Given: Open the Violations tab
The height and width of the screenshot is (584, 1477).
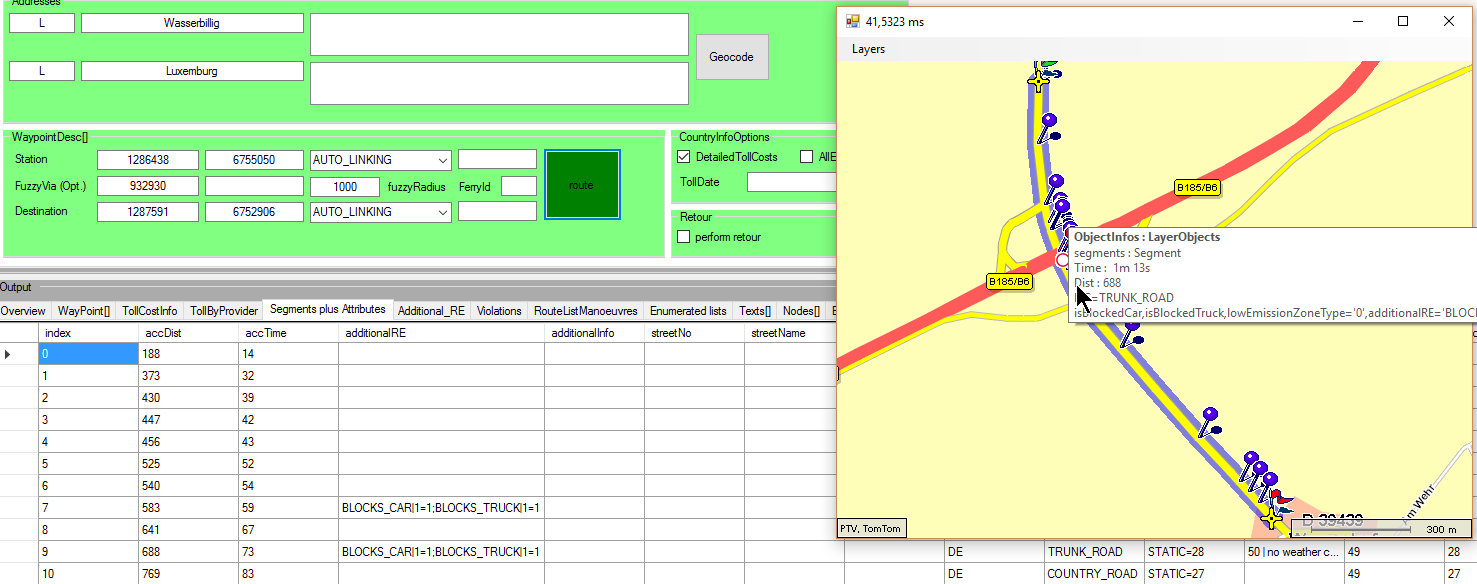Looking at the screenshot, I should coord(498,311).
